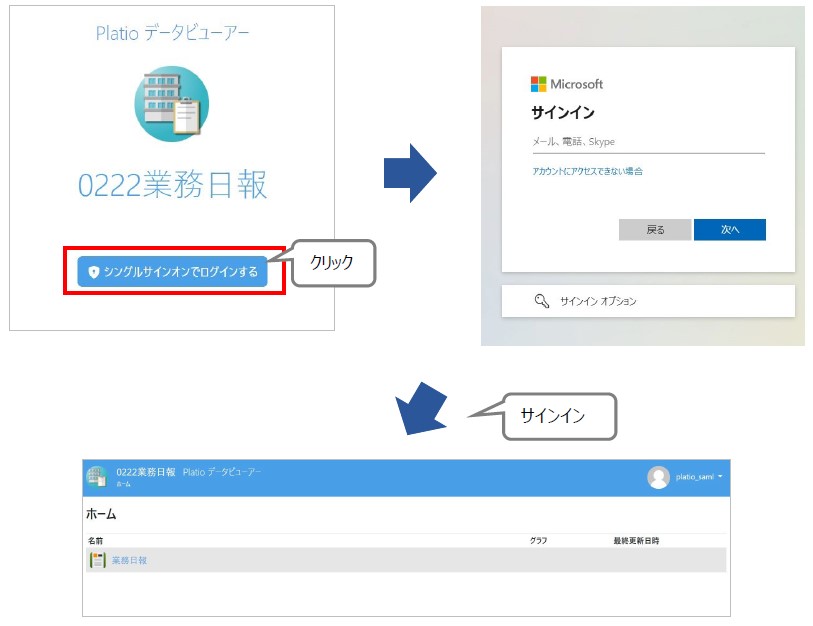Open the 業務日報 link in home list
The height and width of the screenshot is (626, 813).
tap(129, 560)
